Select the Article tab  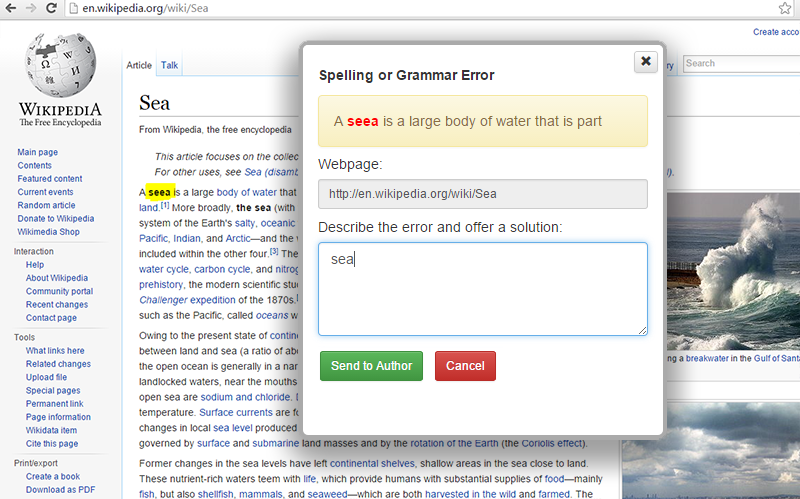[139, 66]
